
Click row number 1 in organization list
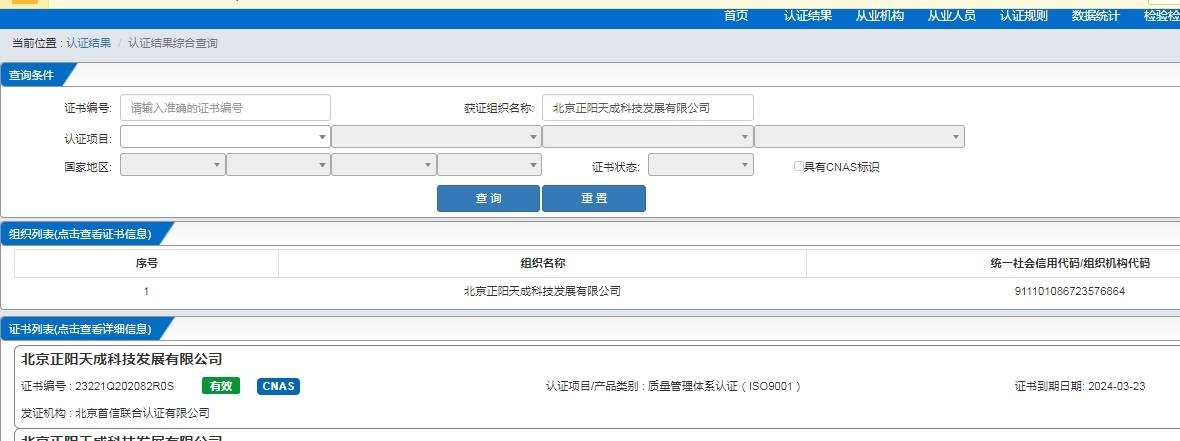(146, 291)
